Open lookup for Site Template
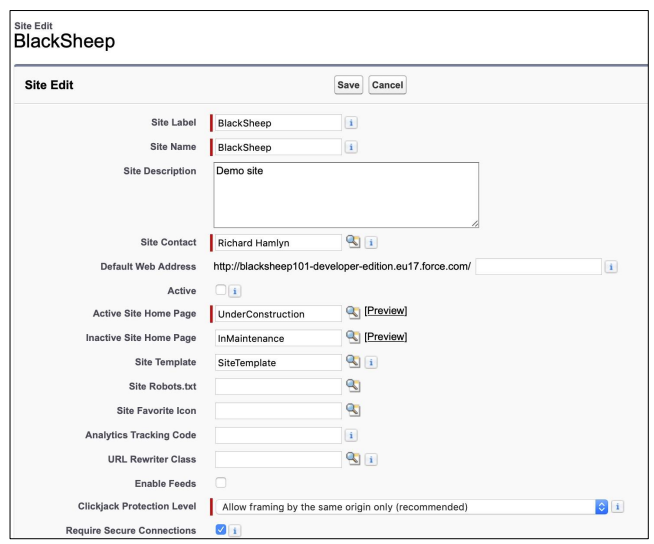 (x=353, y=361)
